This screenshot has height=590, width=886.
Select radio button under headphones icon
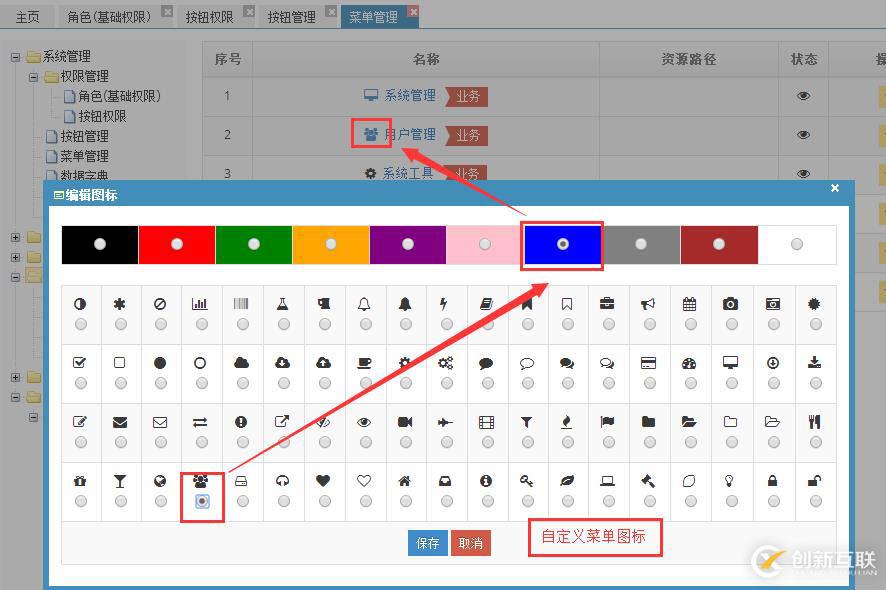pos(284,501)
